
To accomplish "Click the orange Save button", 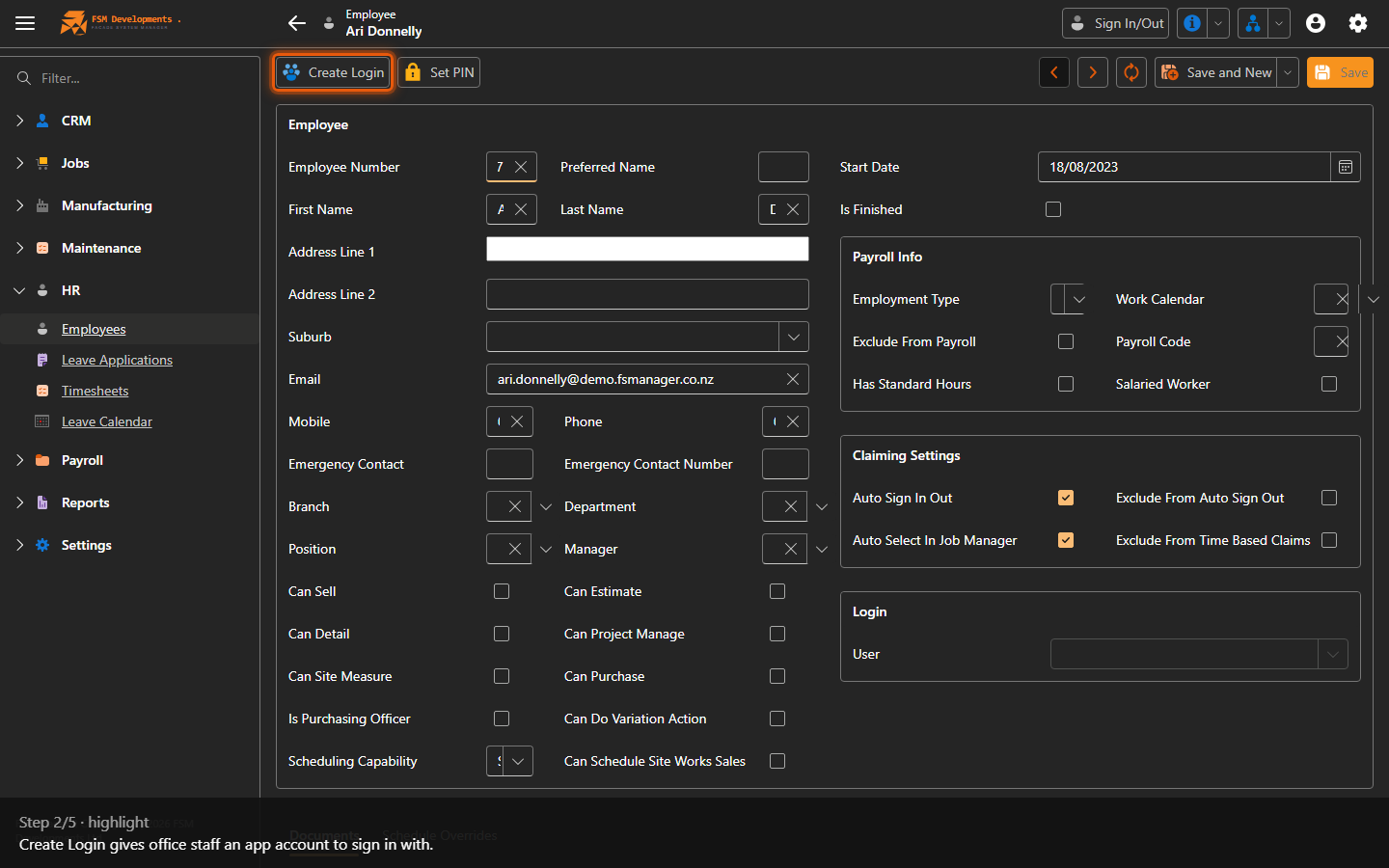I will tap(1340, 72).
